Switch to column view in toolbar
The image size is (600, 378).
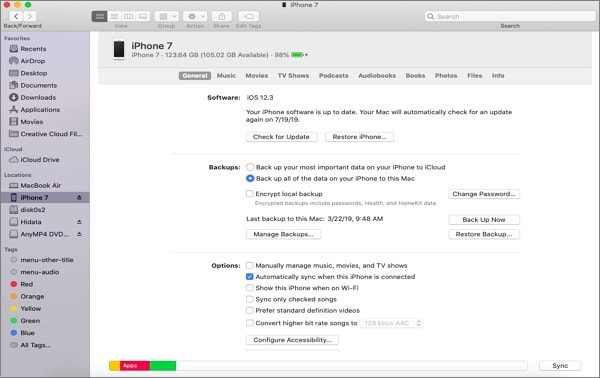click(129, 16)
